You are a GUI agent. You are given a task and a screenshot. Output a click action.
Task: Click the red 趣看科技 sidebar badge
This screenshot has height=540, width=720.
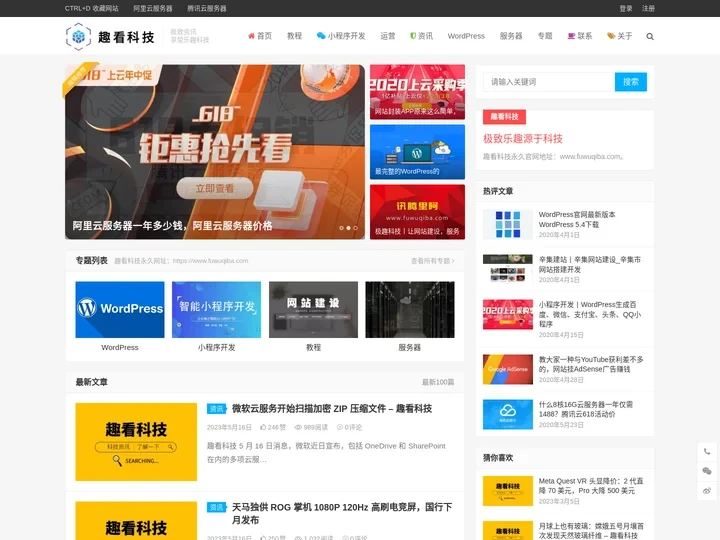(x=504, y=117)
